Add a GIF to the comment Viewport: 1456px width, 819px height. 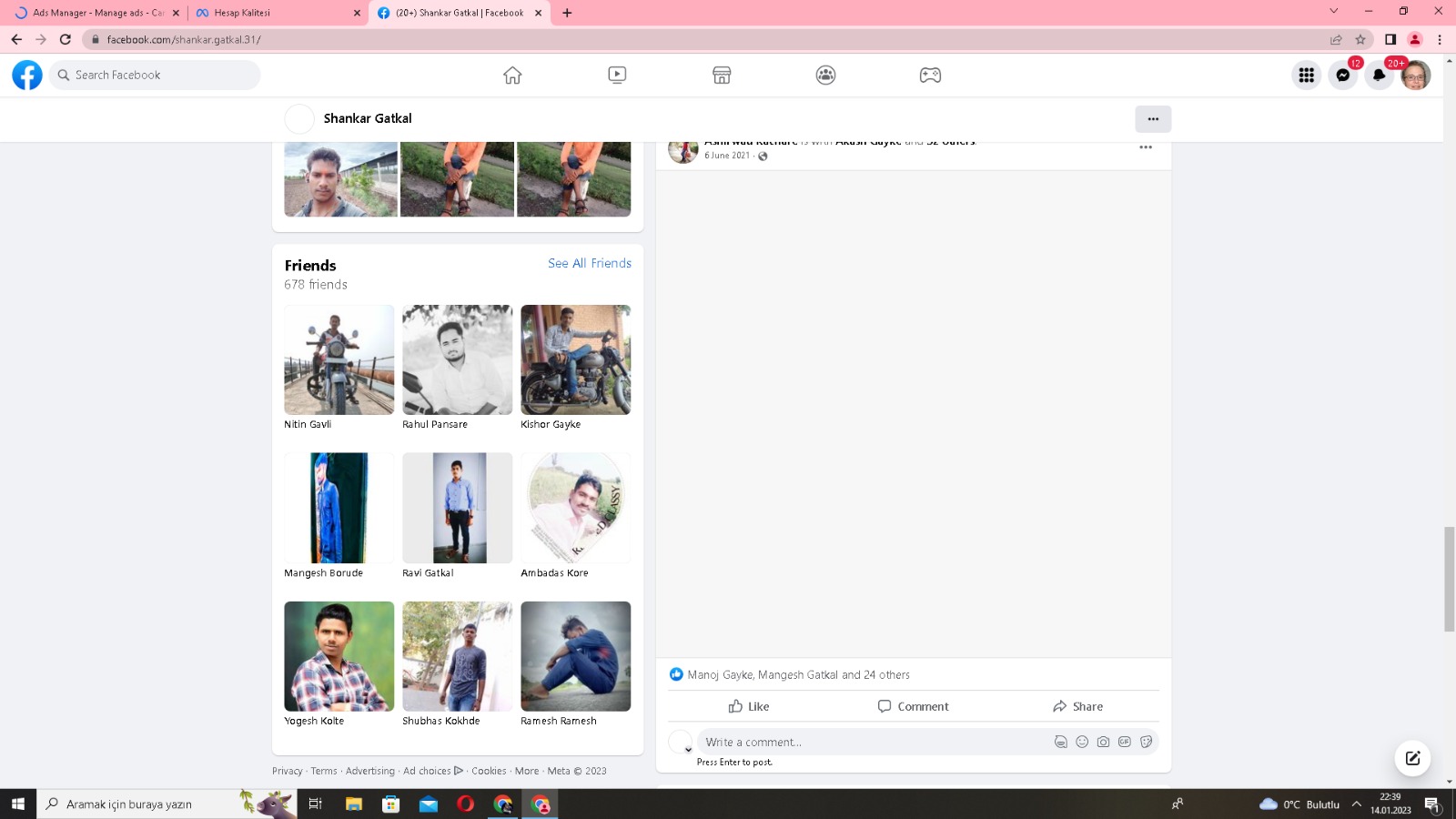coord(1125,742)
